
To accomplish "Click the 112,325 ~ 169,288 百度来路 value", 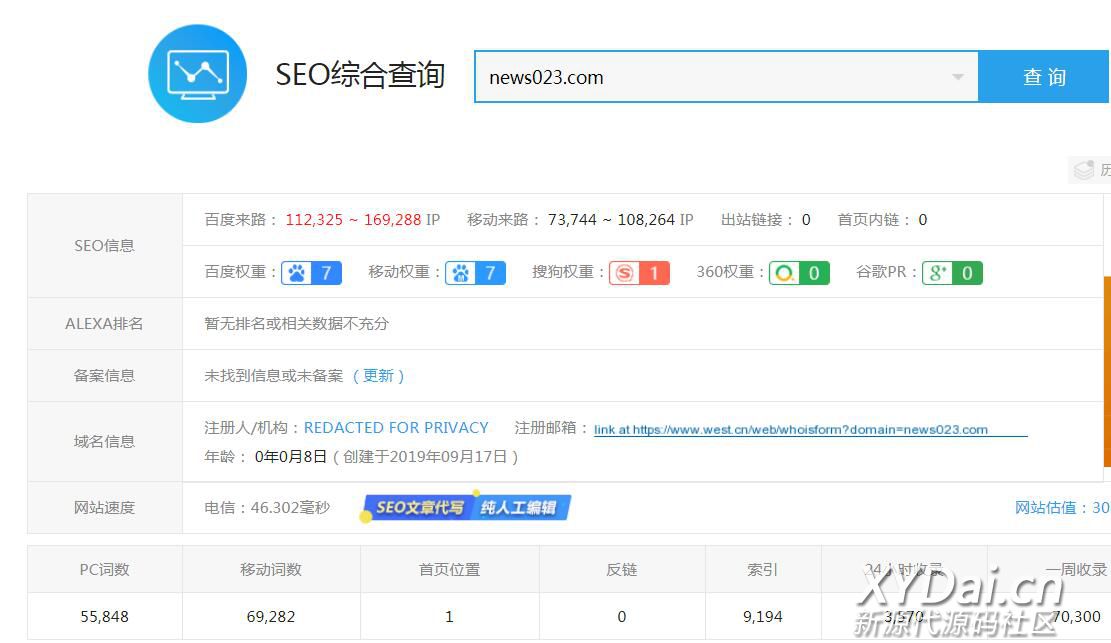I will click(x=354, y=220).
